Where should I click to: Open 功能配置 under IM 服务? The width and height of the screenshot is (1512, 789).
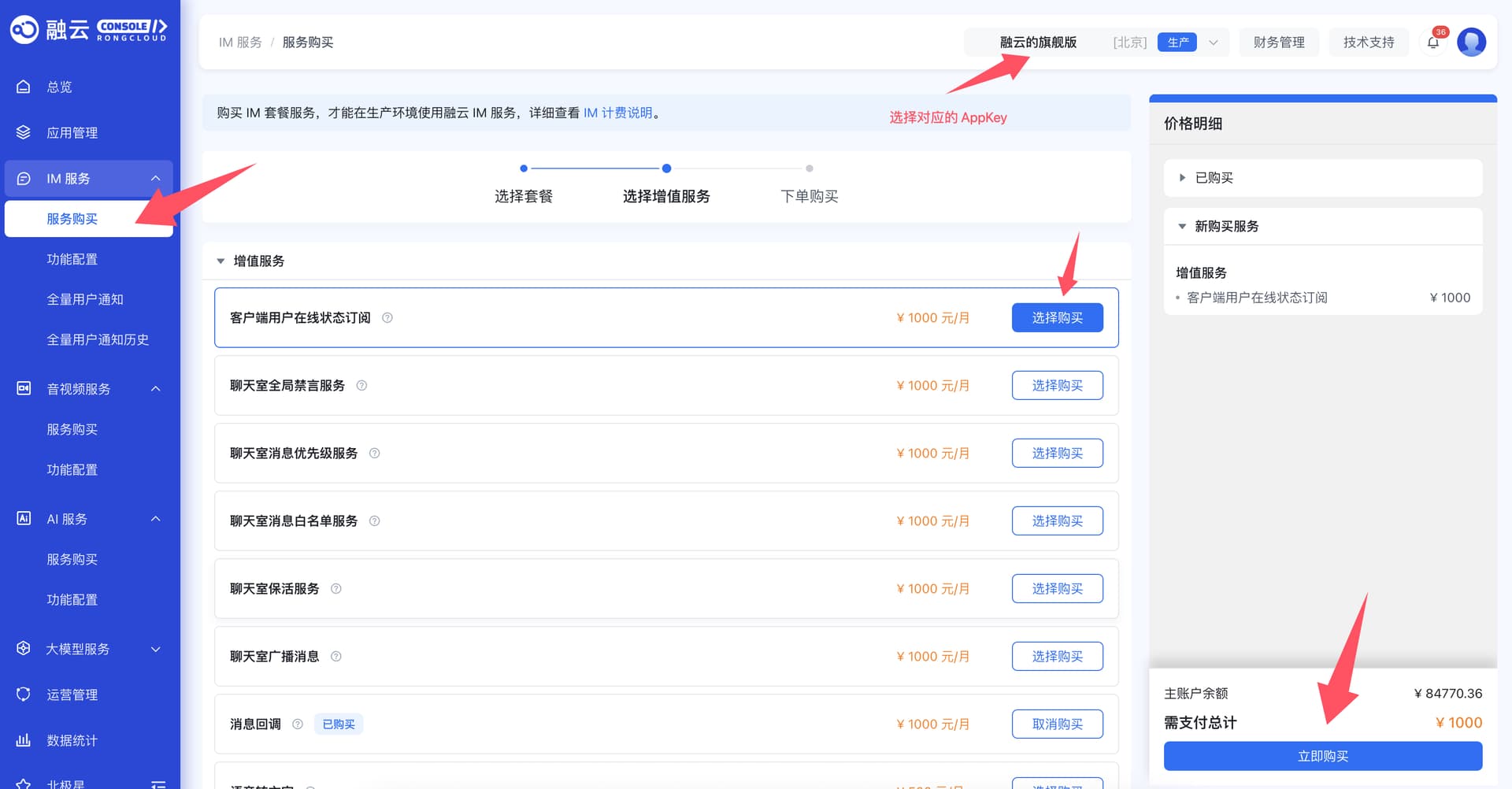coord(72,259)
